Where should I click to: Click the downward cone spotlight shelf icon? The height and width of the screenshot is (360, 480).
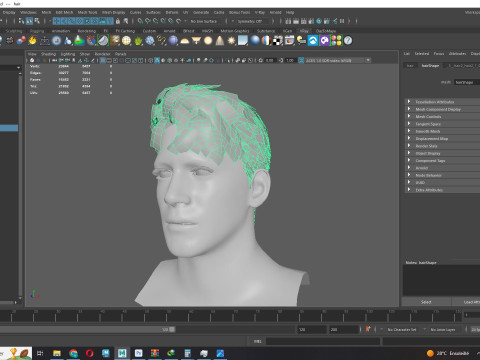(x=196, y=41)
